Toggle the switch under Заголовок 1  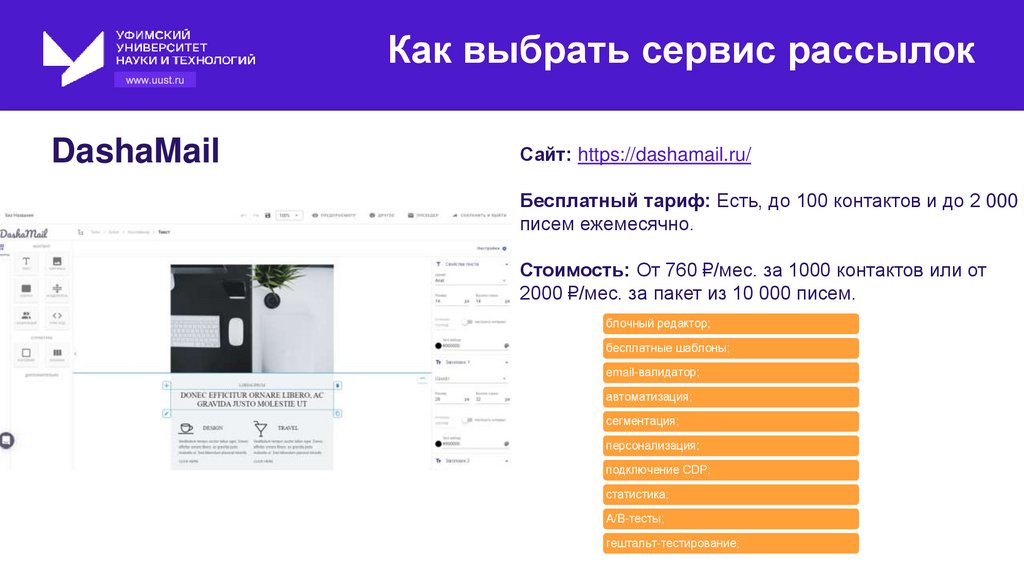(466, 419)
